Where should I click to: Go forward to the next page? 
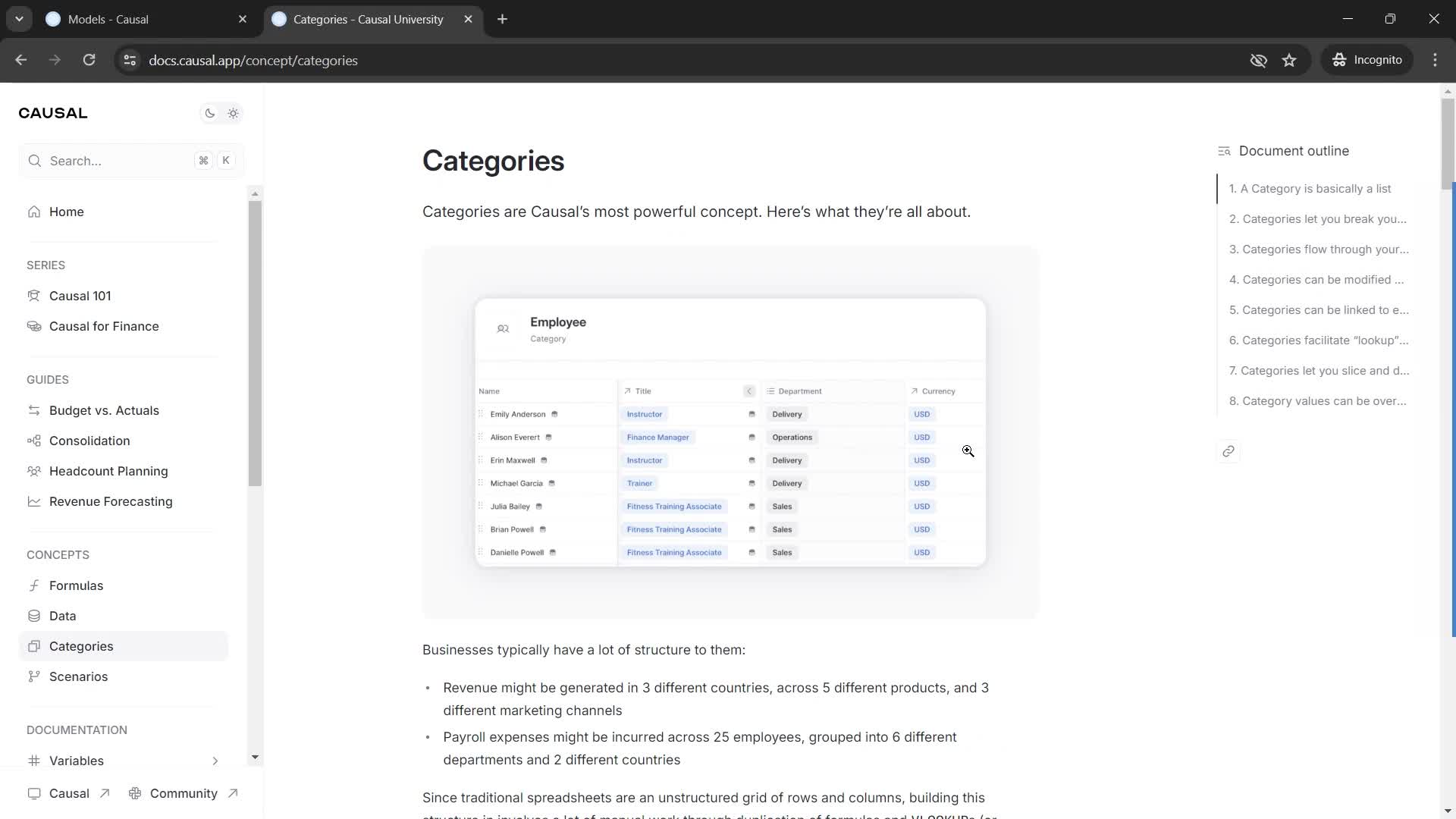(55, 60)
